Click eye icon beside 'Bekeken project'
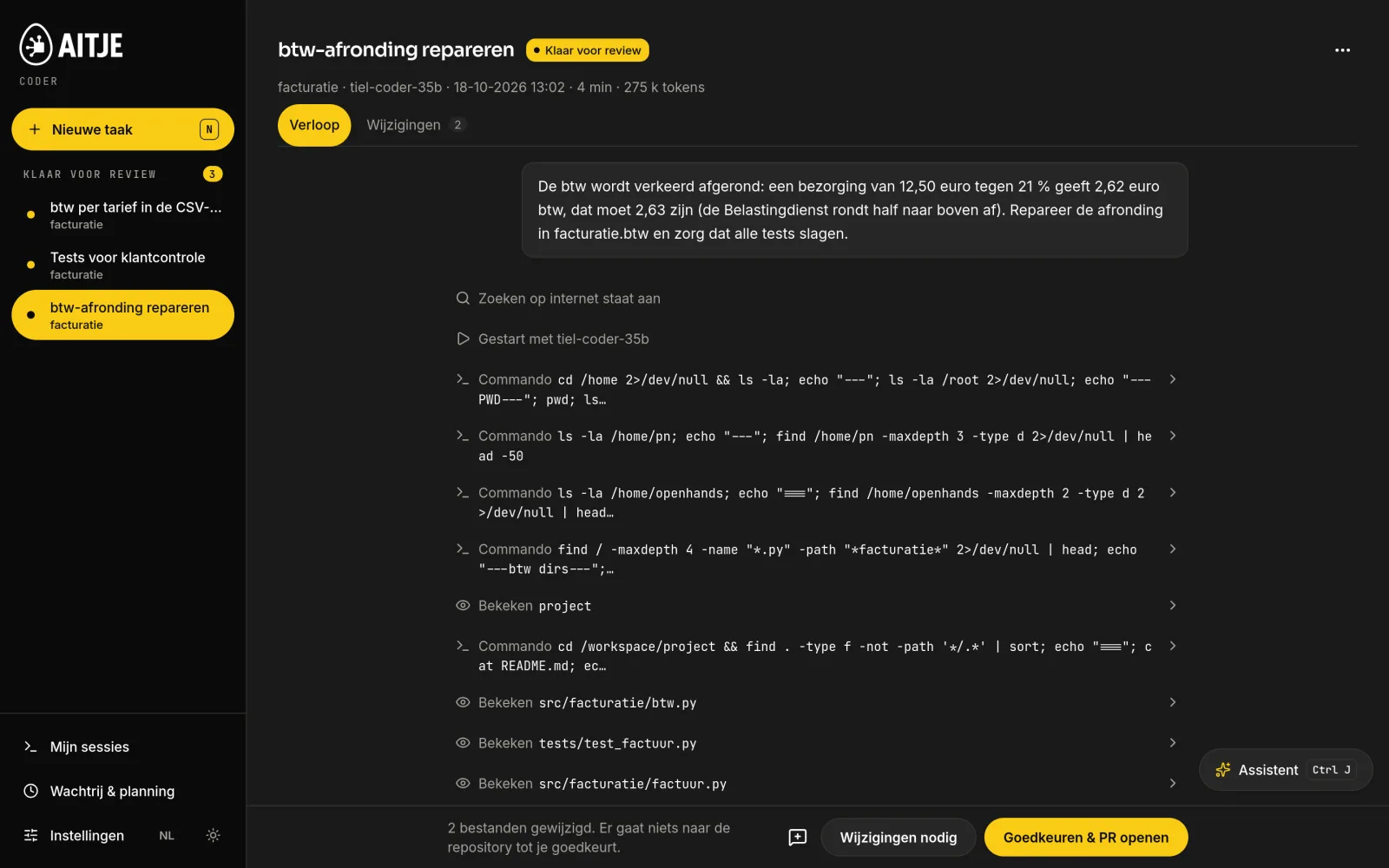The width and height of the screenshot is (1389, 868). pyautogui.click(x=463, y=605)
